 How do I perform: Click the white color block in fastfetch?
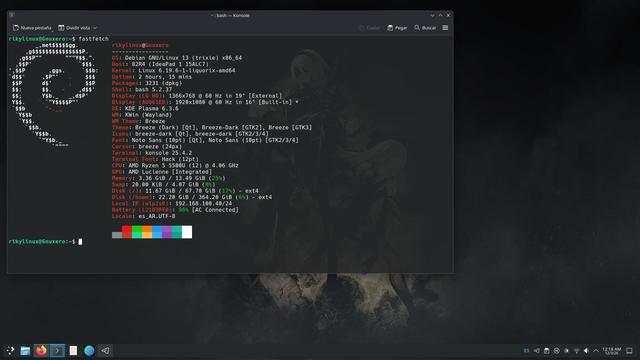pos(187,232)
